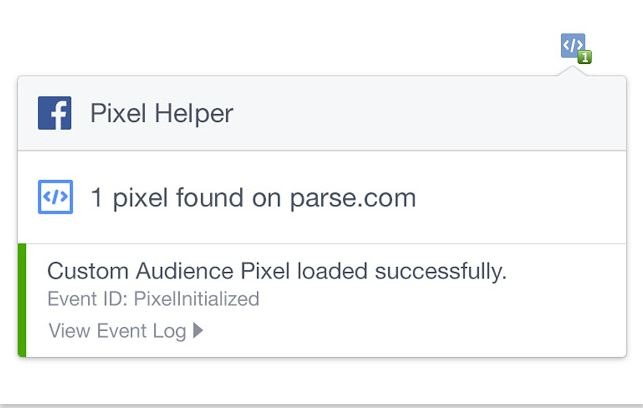Click the blue code bracket pixel icon

(55, 197)
